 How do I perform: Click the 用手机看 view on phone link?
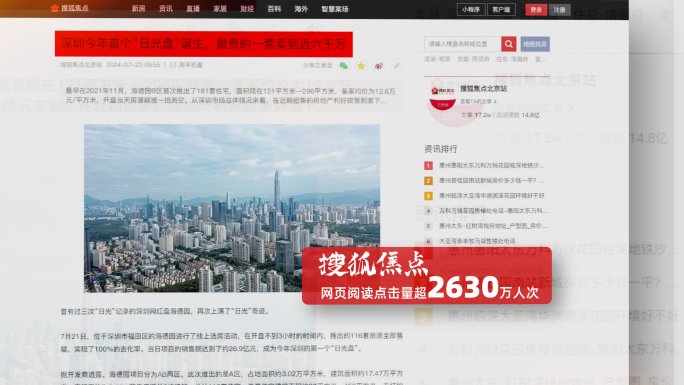[186, 65]
